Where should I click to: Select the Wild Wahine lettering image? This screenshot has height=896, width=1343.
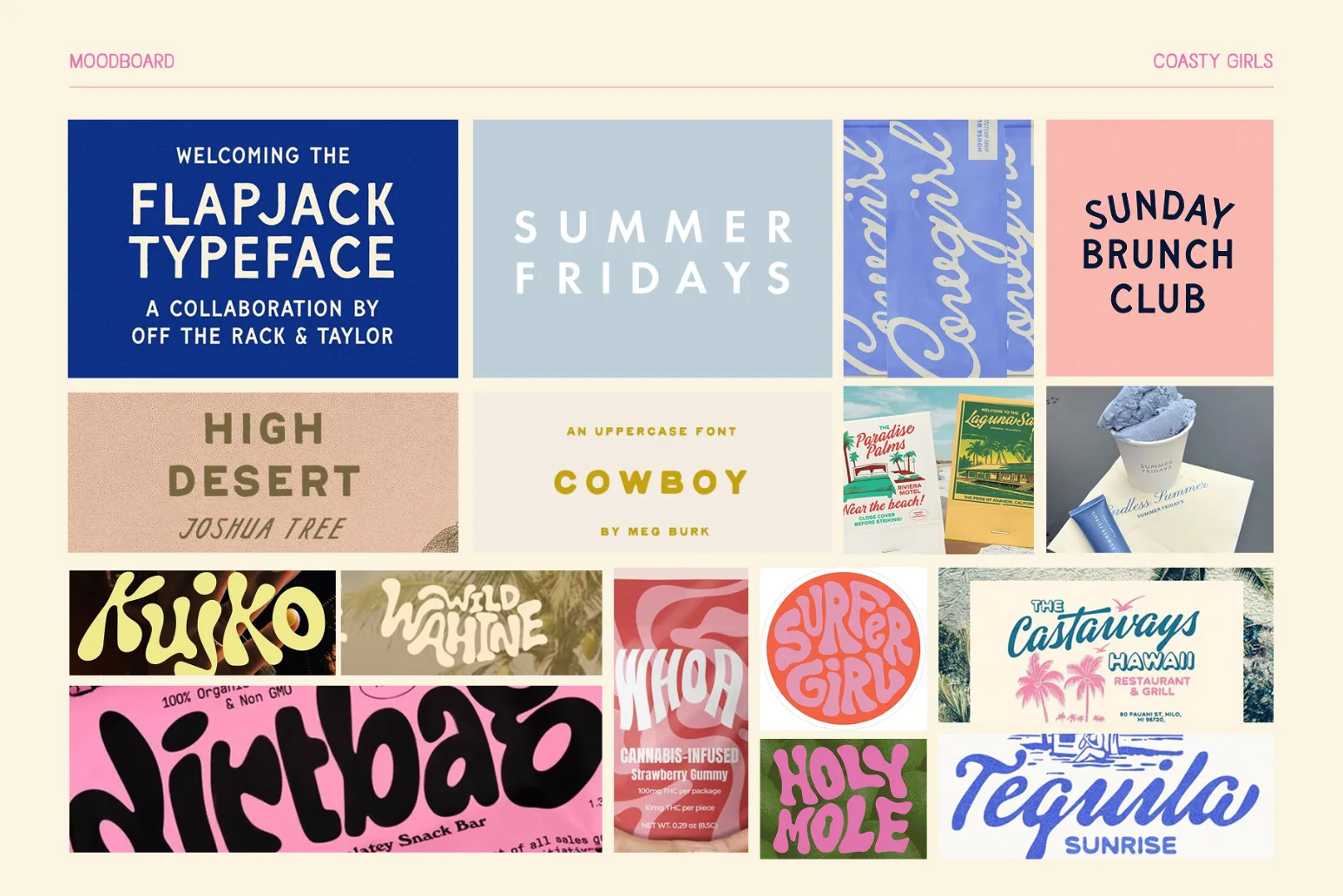tap(471, 623)
